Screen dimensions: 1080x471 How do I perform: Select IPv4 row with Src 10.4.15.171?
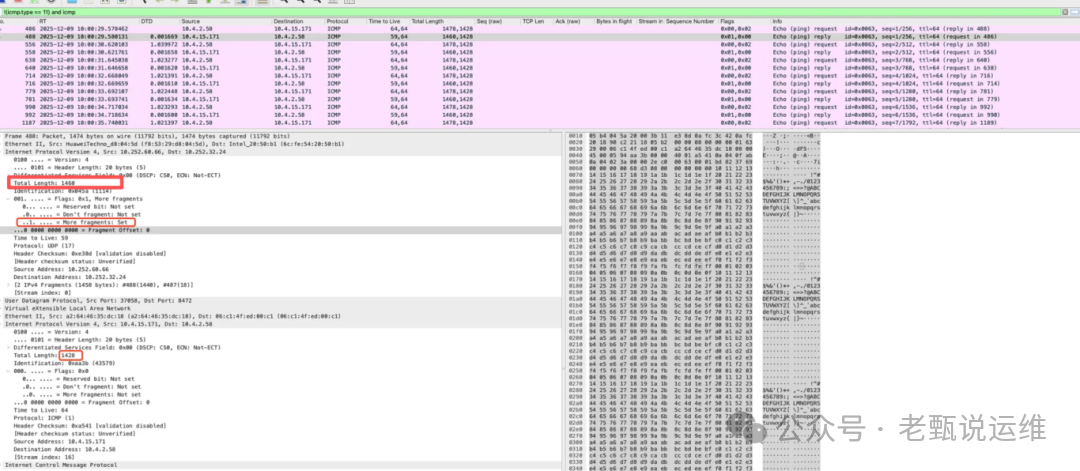pyautogui.click(x=279, y=324)
